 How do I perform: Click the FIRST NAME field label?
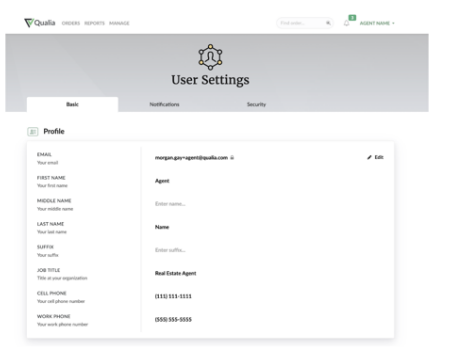[51, 178]
